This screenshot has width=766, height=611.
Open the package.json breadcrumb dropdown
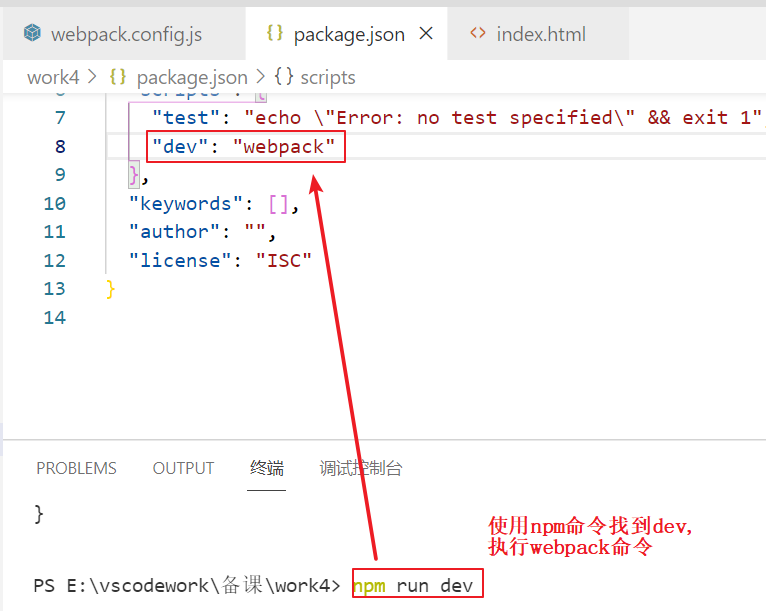tap(191, 77)
